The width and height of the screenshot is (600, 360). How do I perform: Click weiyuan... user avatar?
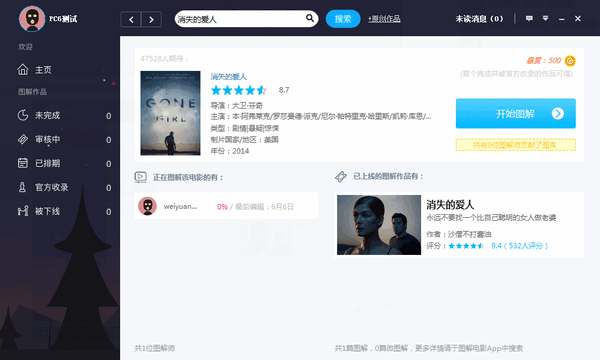click(147, 206)
